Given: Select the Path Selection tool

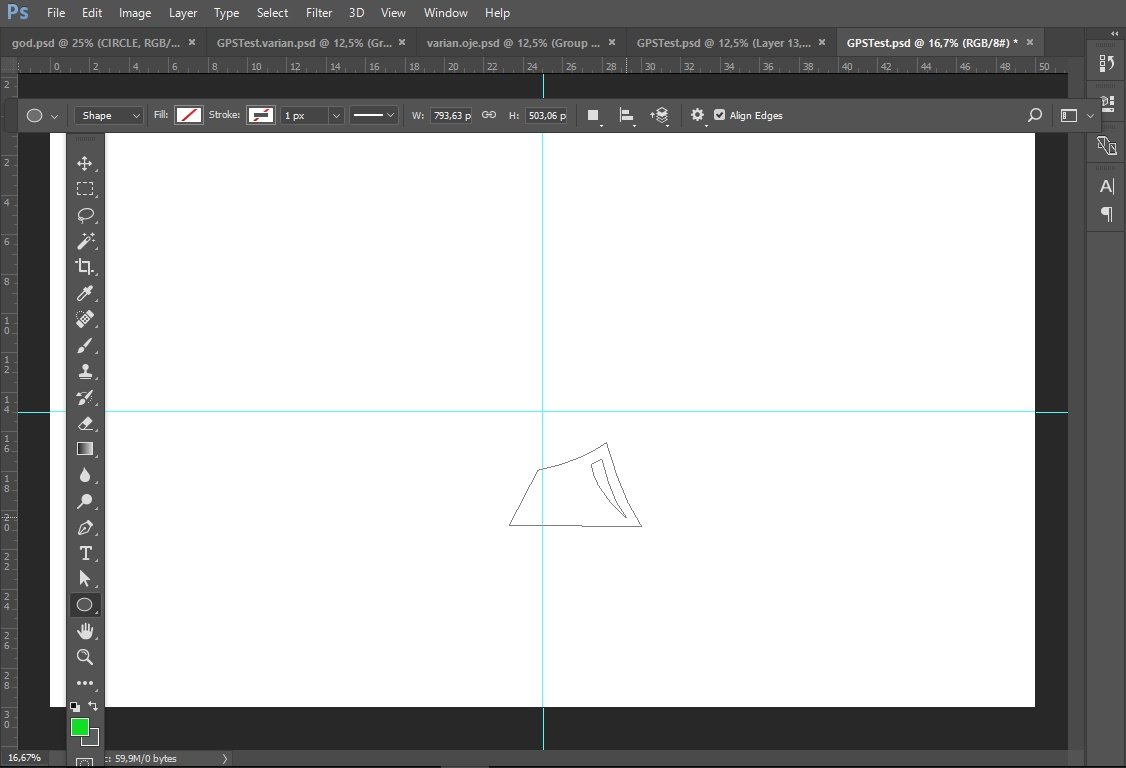Looking at the screenshot, I should [85, 578].
